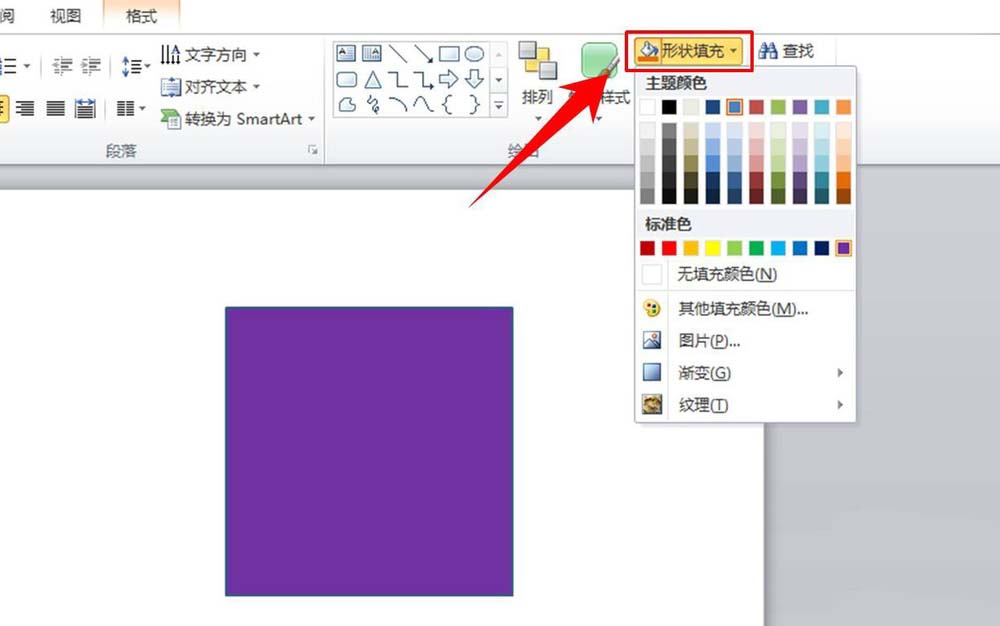Image resolution: width=1000 pixels, height=626 pixels.
Task: Click the 查找 find button
Action: [x=787, y=50]
